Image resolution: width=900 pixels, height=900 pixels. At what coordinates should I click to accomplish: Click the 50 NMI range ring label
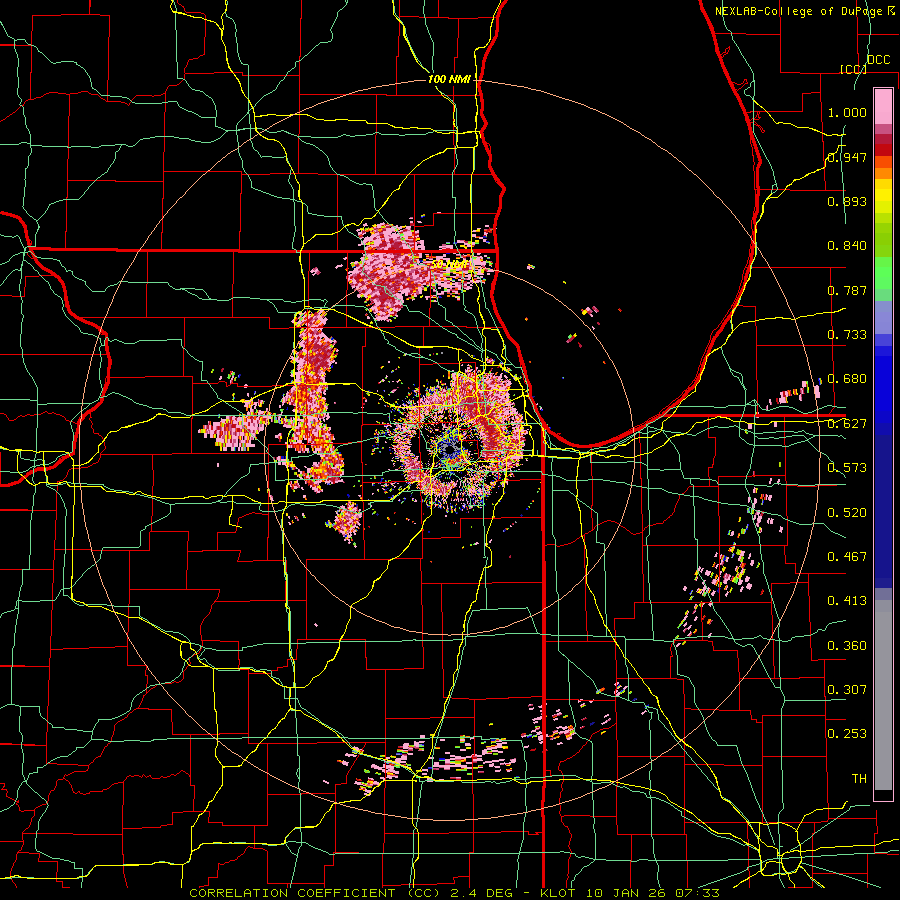coord(449,265)
